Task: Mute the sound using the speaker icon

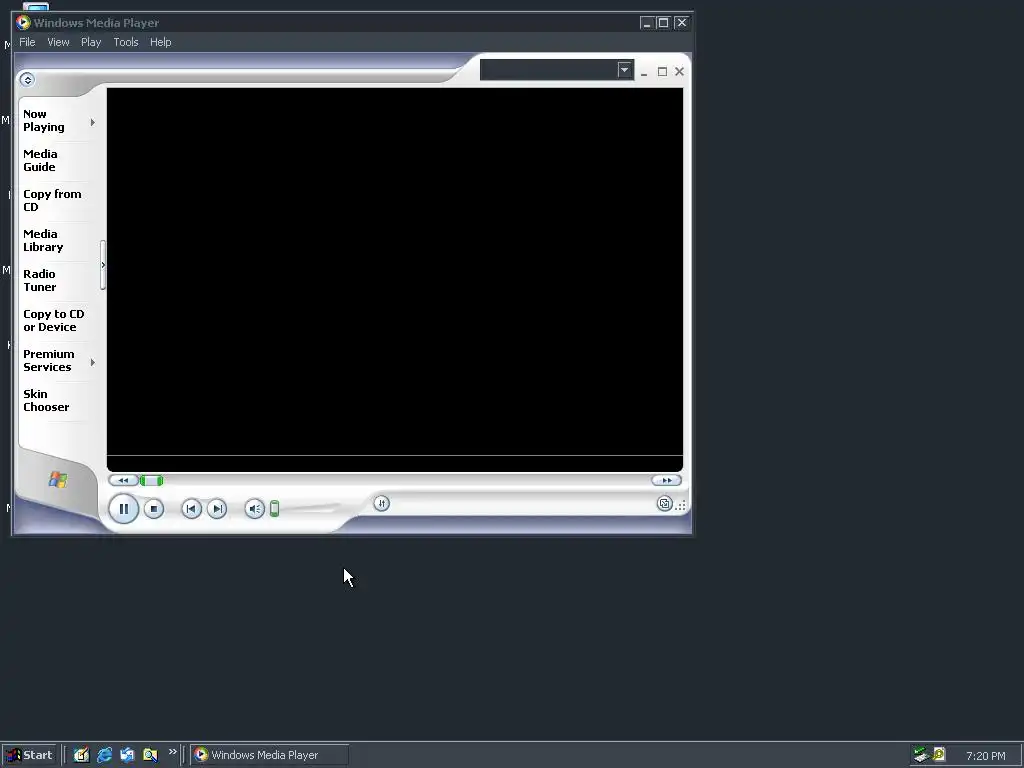Action: tap(254, 509)
